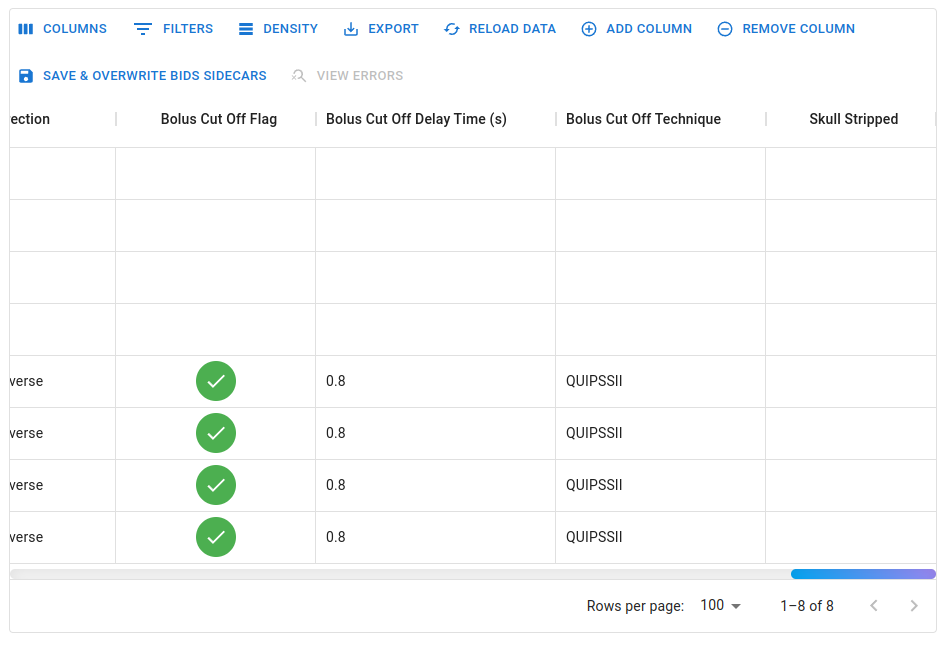The width and height of the screenshot is (944, 659).
Task: Click the Add Column plus icon
Action: click(589, 29)
